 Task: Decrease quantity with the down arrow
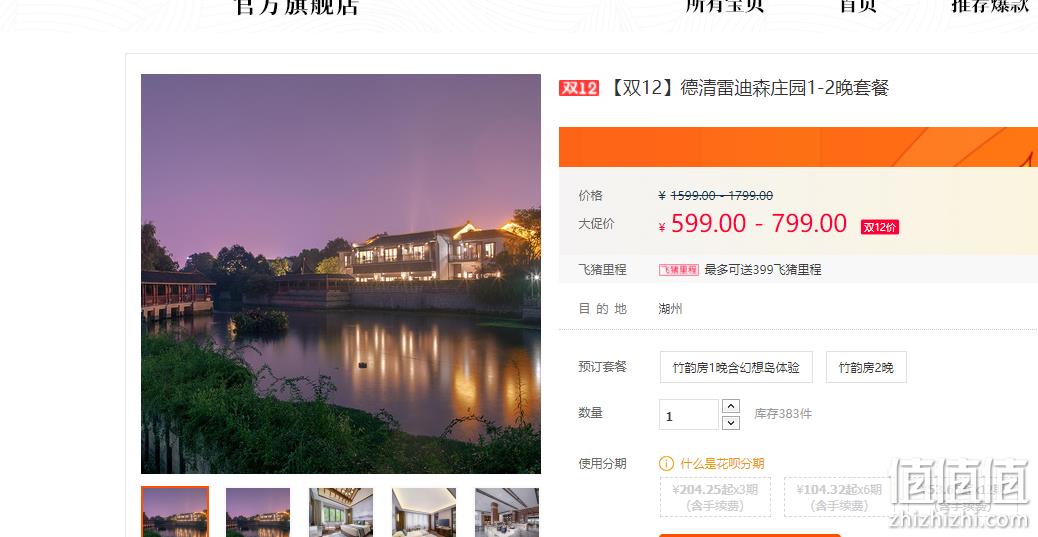pos(731,422)
